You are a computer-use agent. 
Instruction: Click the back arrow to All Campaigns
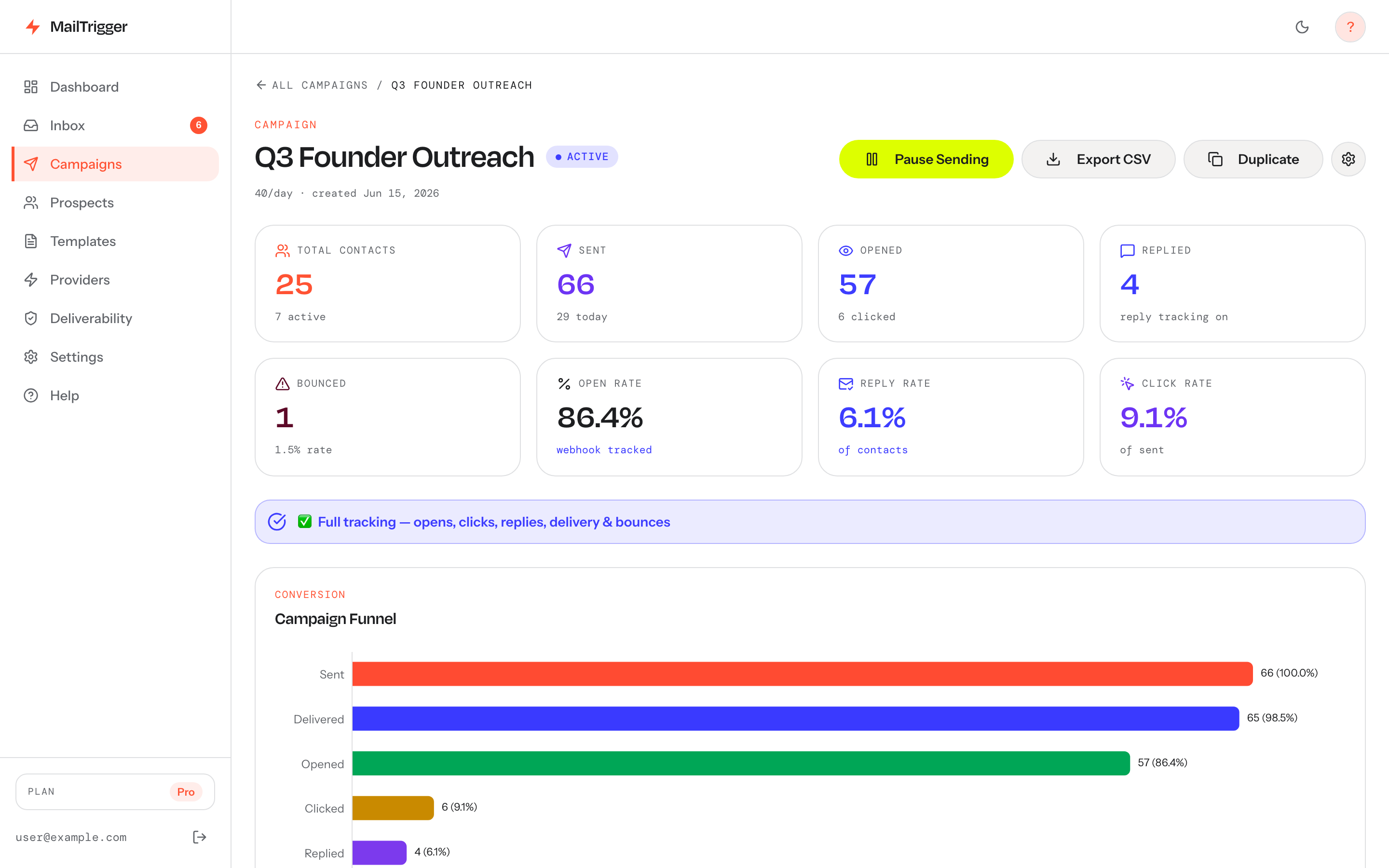coord(261,85)
